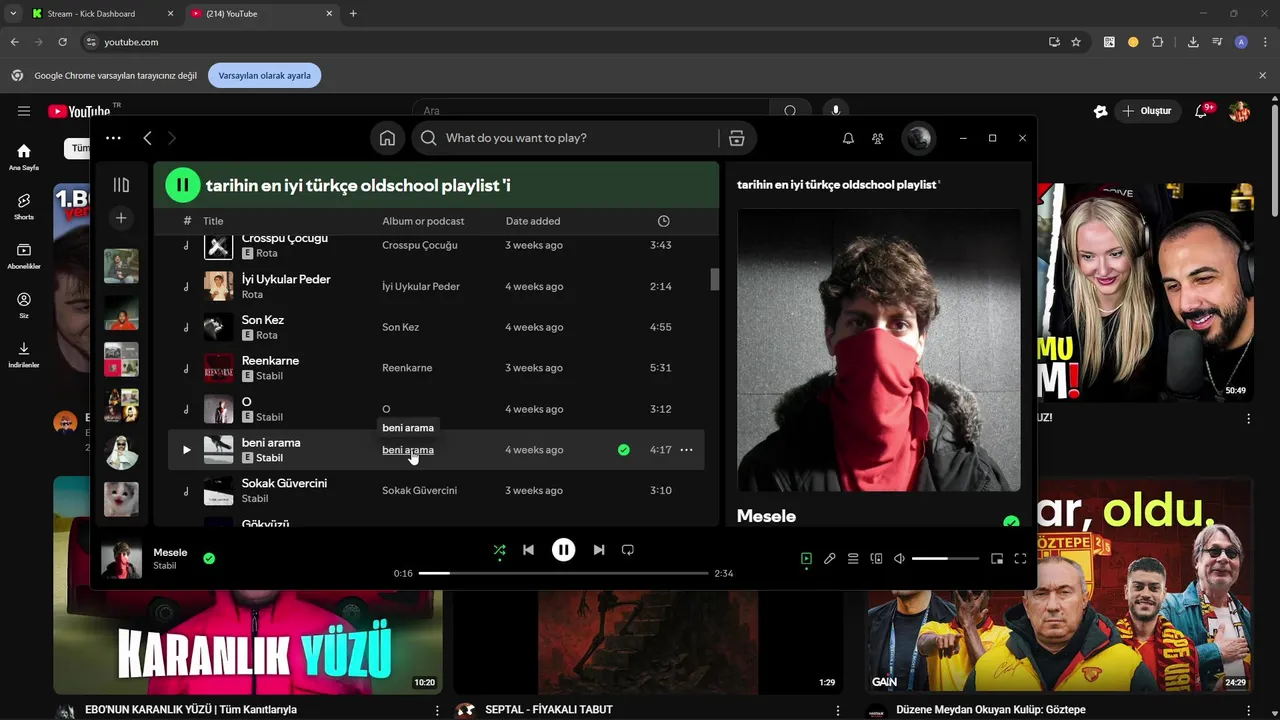
Task: Open YouTube notifications bell with 9+ badge
Action: click(1202, 111)
